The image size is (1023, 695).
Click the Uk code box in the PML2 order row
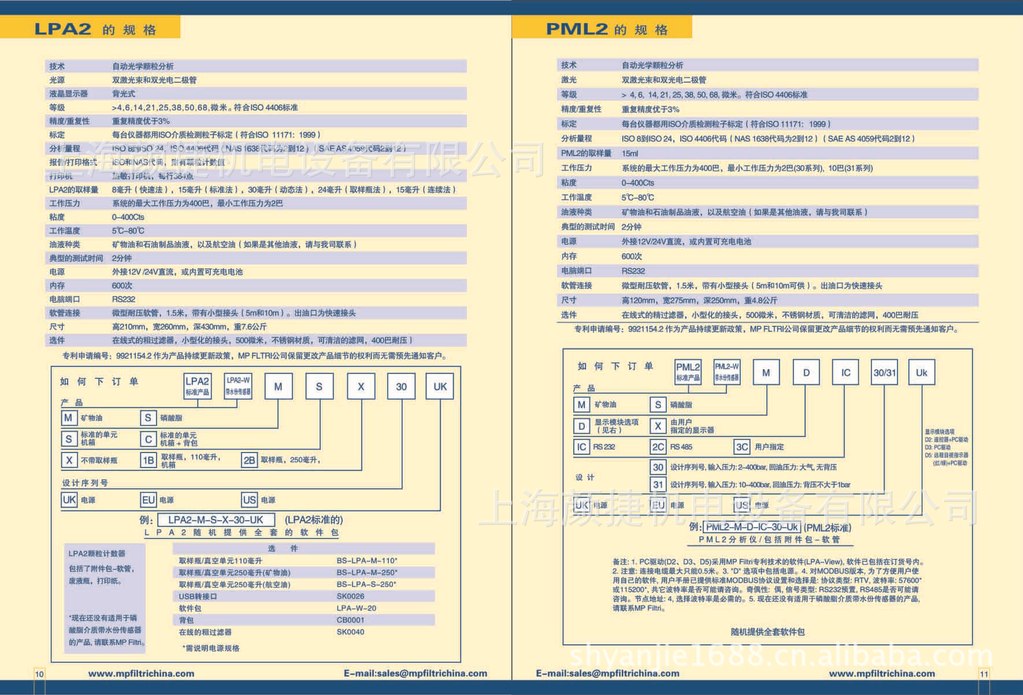(x=921, y=373)
